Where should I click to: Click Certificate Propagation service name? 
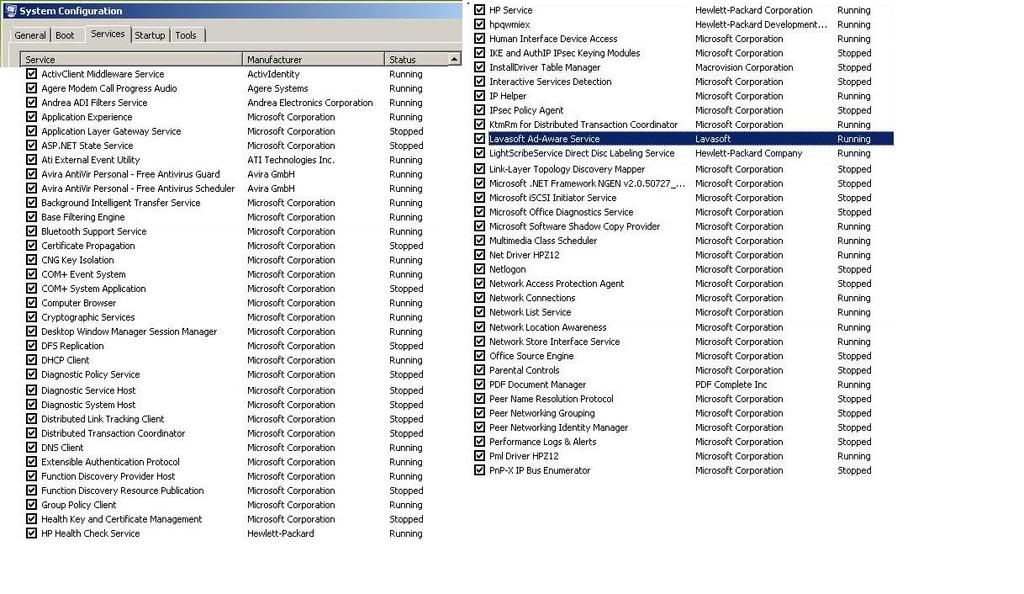click(x=88, y=245)
